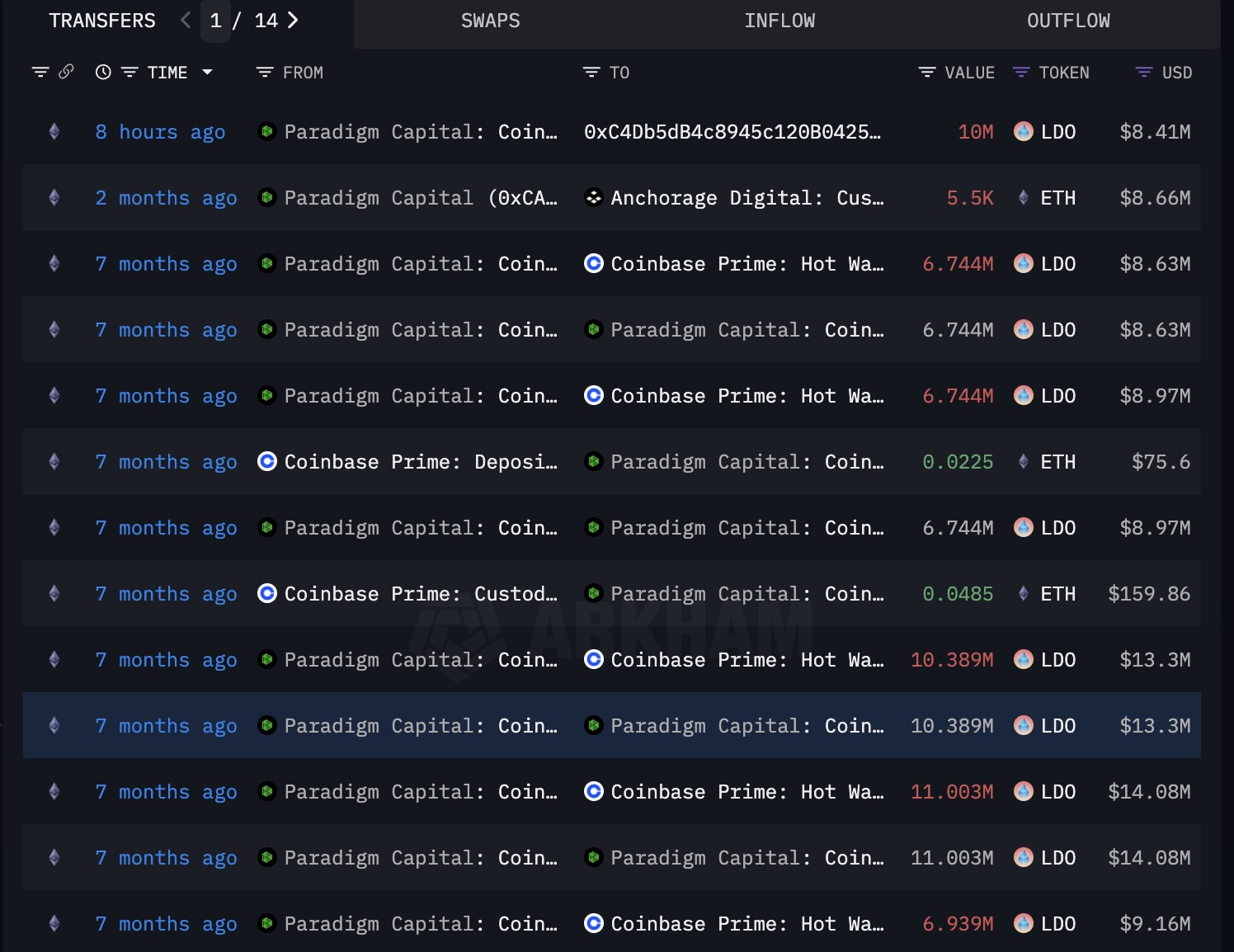Click Coinbase logo in Deposit row
1234x952 pixels.
[266, 461]
